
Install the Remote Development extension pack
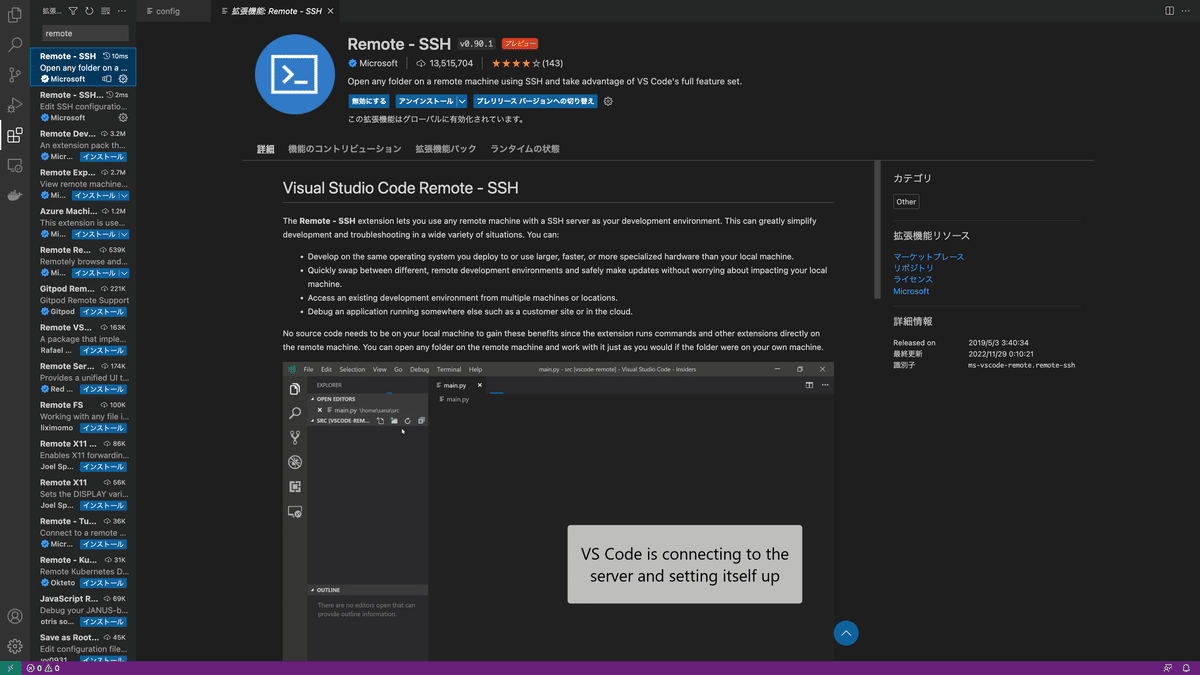(102, 157)
